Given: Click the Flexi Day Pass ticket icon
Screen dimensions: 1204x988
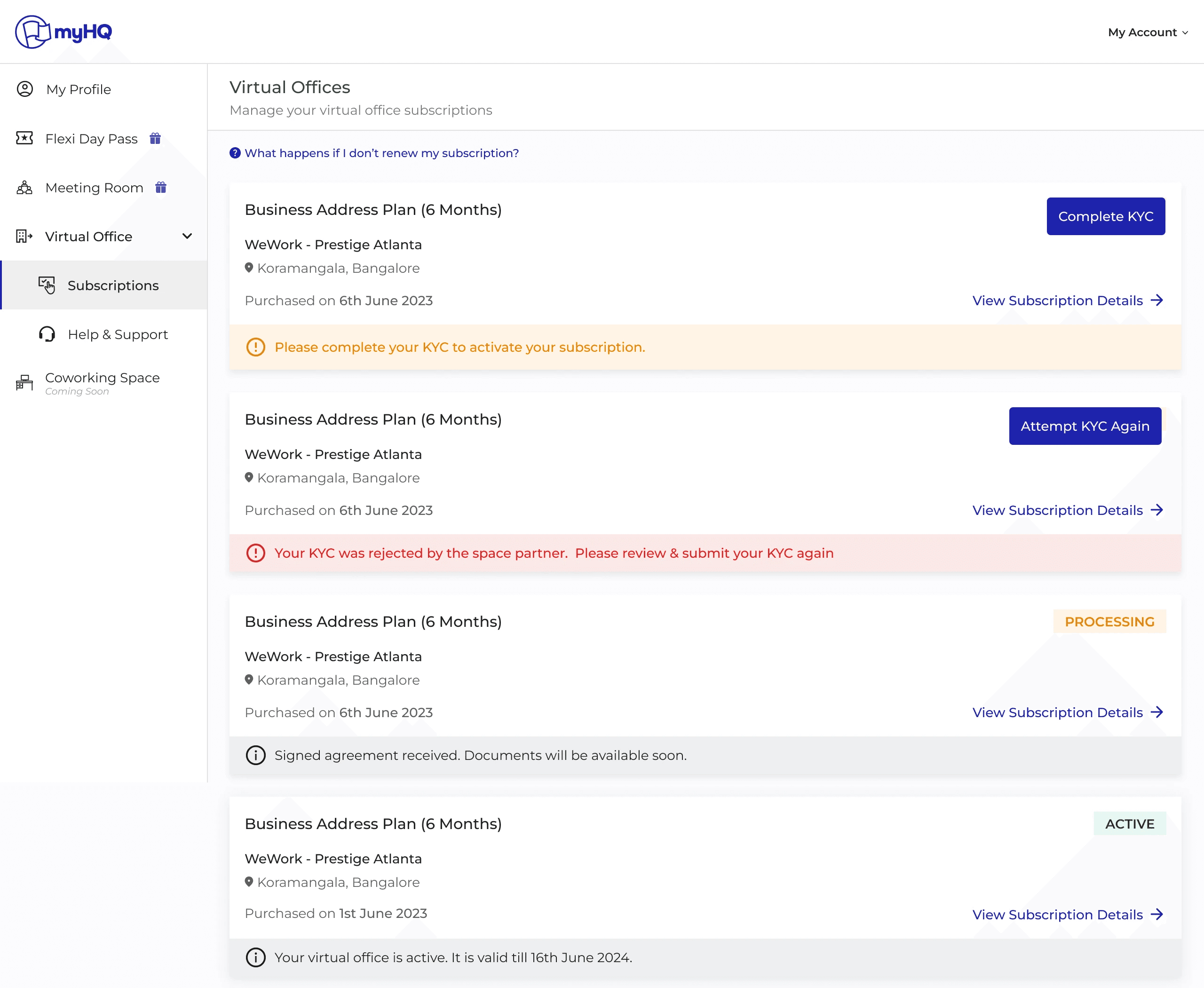Looking at the screenshot, I should click(x=24, y=138).
